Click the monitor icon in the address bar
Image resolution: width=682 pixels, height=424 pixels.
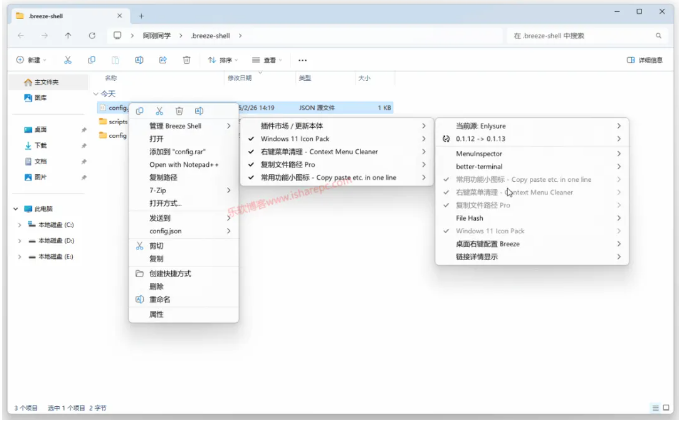117,35
